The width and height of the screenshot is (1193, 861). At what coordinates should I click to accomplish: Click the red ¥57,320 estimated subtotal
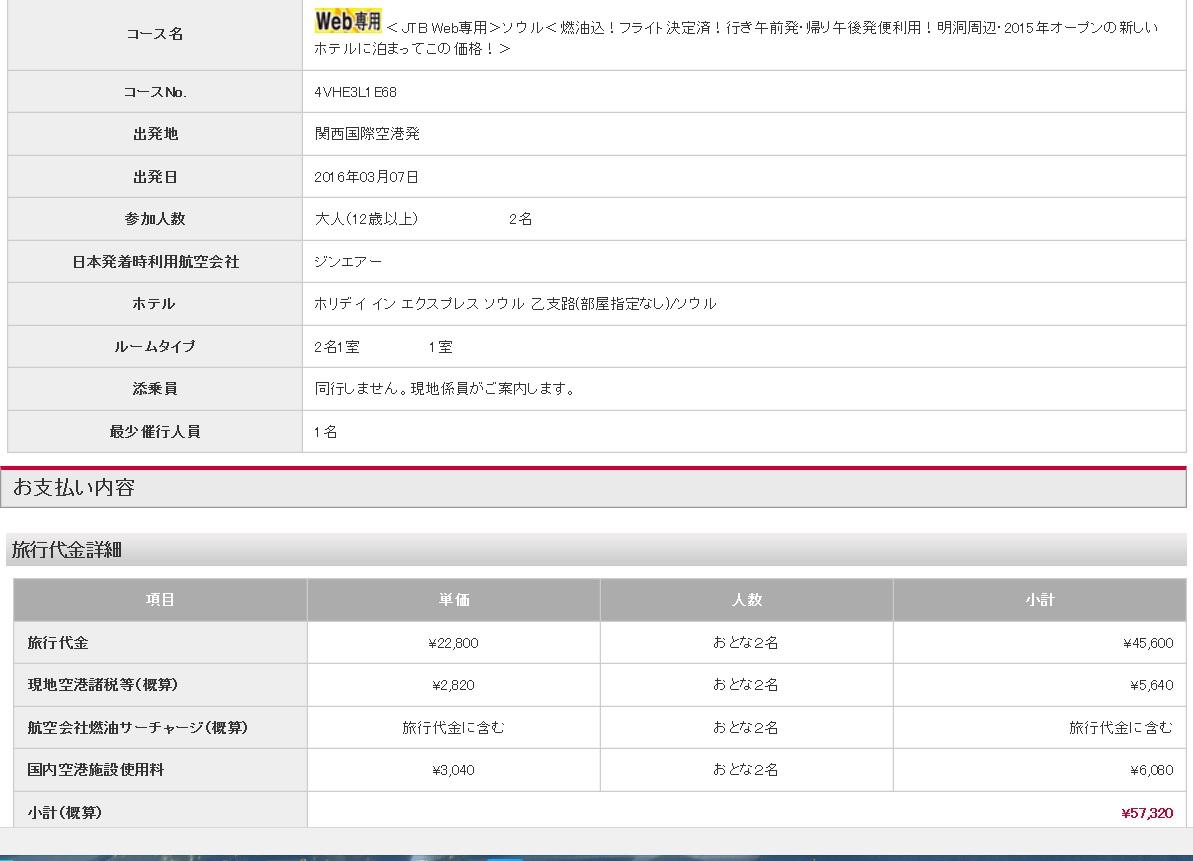[1146, 813]
